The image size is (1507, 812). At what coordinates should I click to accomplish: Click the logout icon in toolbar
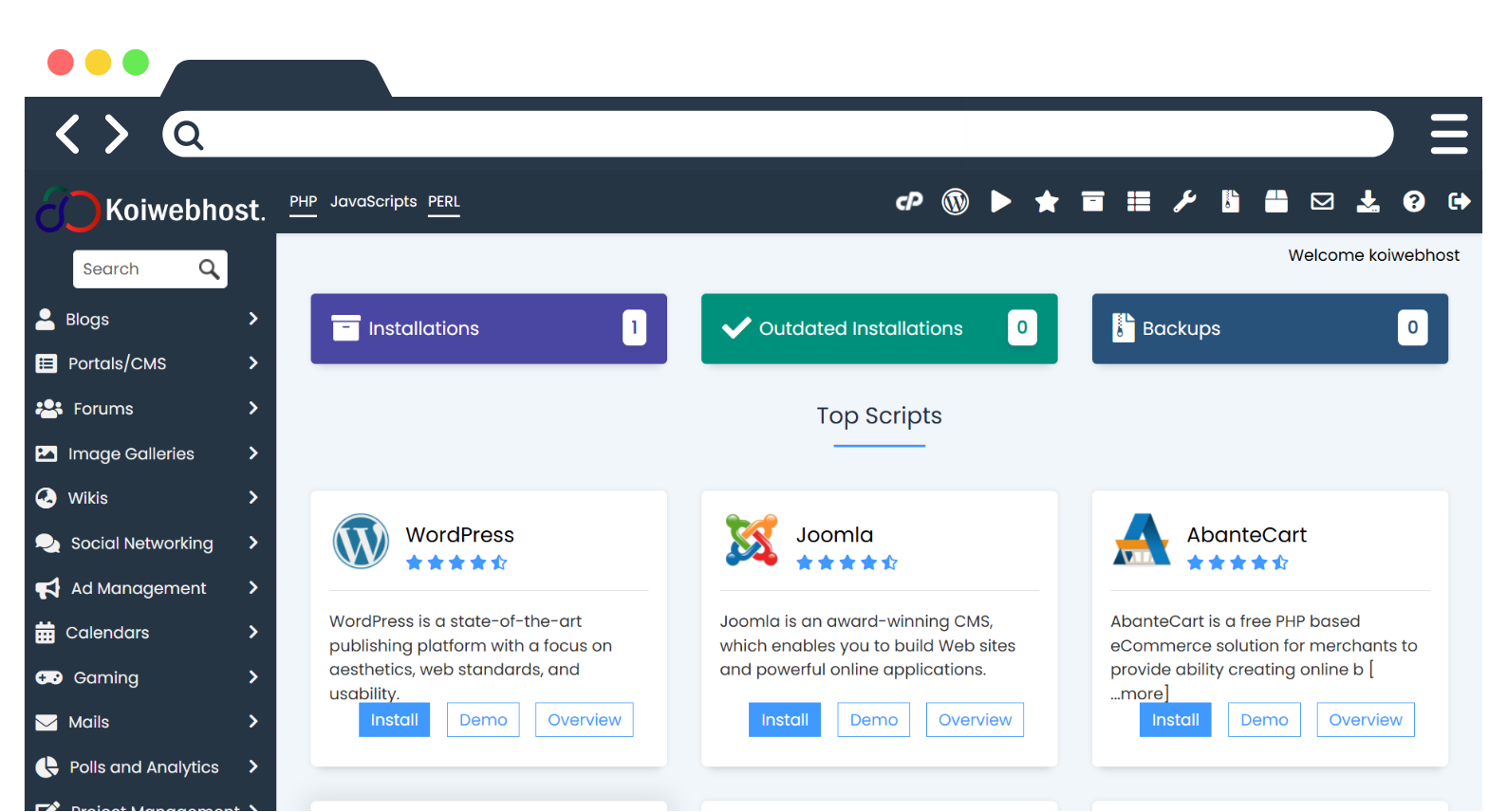pos(1460,201)
